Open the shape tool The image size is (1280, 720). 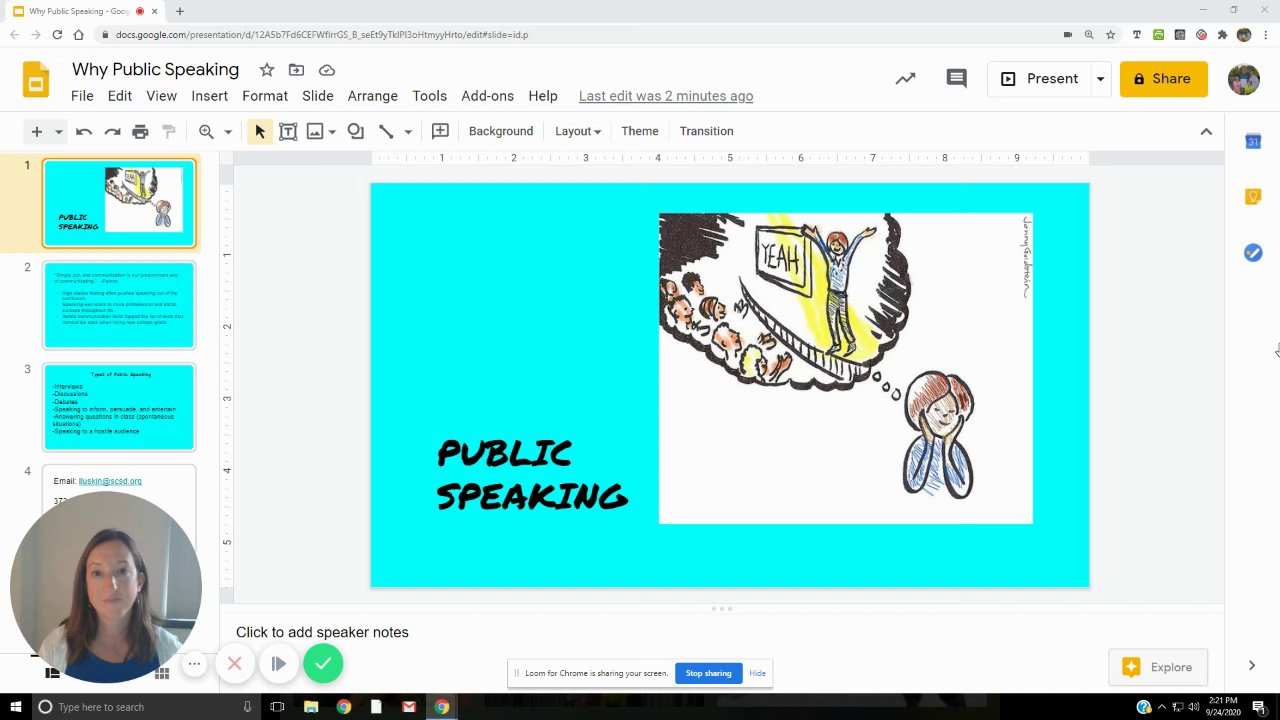[x=355, y=131]
